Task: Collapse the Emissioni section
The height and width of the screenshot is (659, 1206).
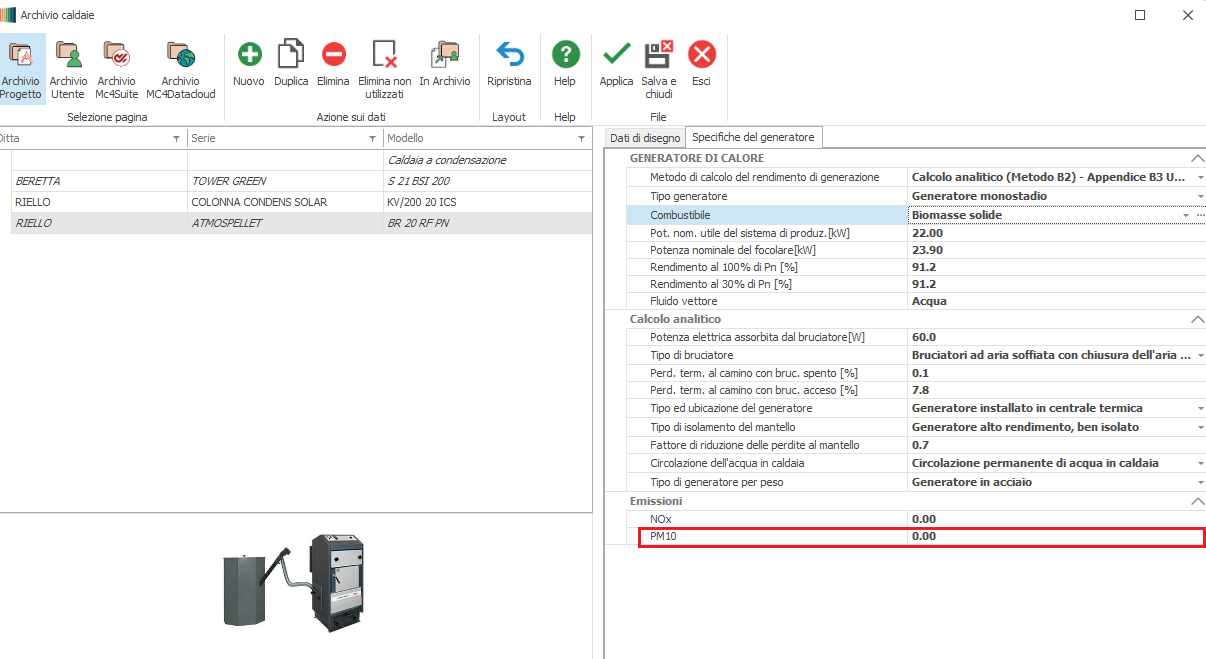Action: pos(1196,500)
